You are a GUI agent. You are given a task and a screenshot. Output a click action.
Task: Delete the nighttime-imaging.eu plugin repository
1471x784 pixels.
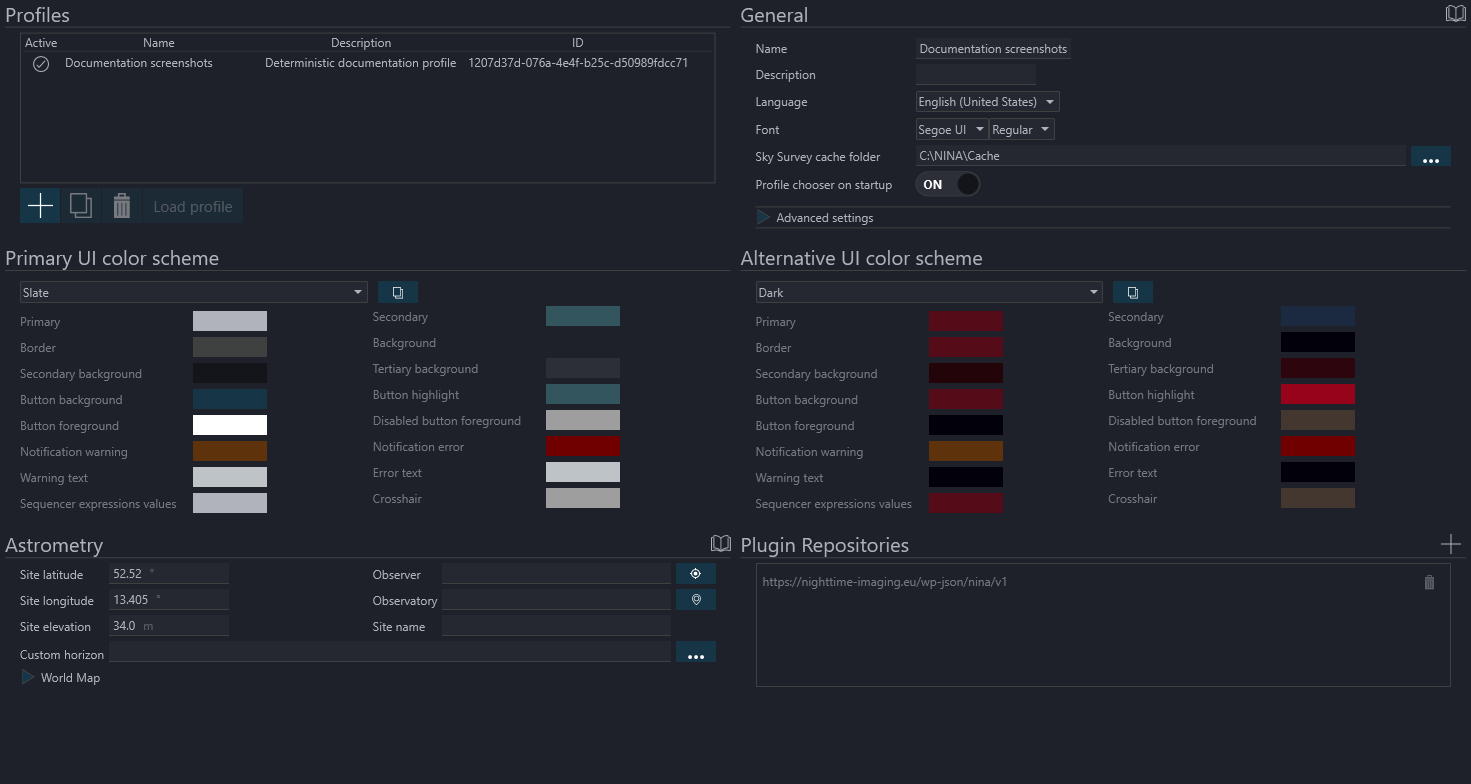click(1429, 582)
